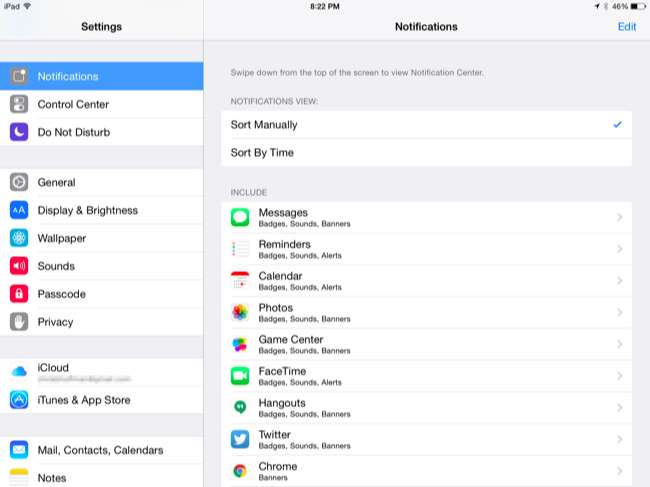Image resolution: width=650 pixels, height=487 pixels.
Task: Tap Reminders 'Badges, Sounds, Alerts' subtitle
Action: 300,256
